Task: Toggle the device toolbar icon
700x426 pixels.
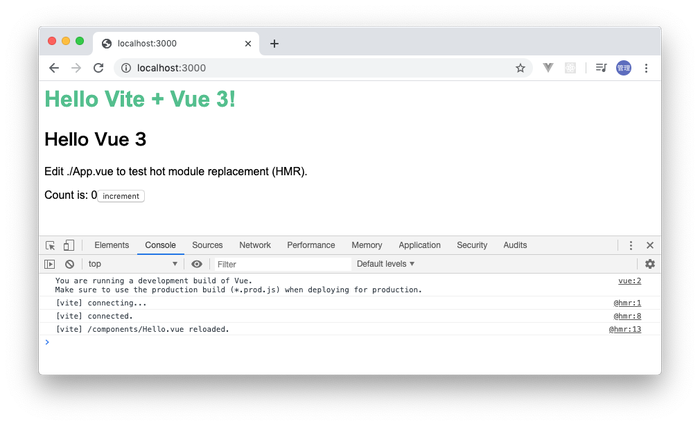Action: coord(69,245)
